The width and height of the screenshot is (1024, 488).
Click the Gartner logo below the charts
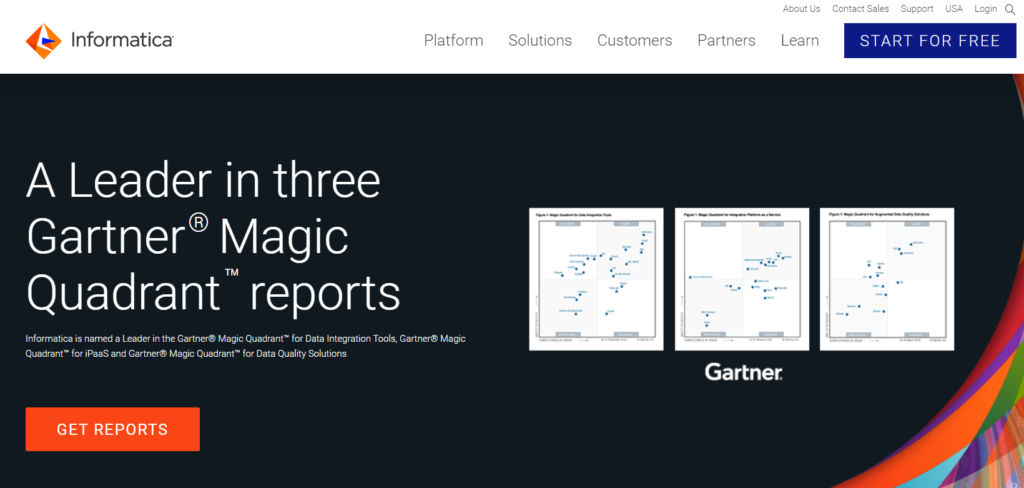point(743,372)
